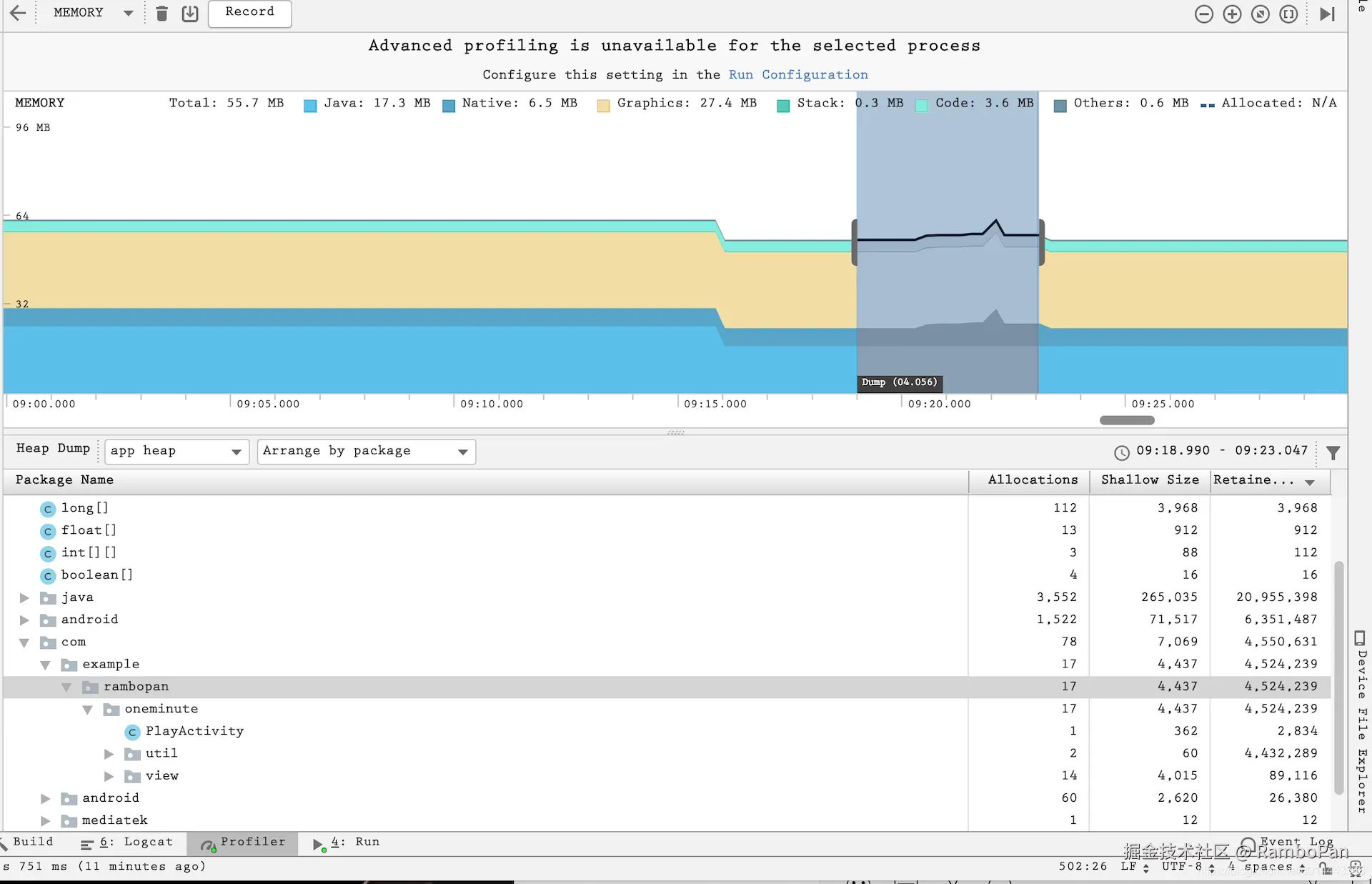Click the back arrow in profiler toolbar
Image resolution: width=1372 pixels, height=884 pixels.
[x=18, y=13]
